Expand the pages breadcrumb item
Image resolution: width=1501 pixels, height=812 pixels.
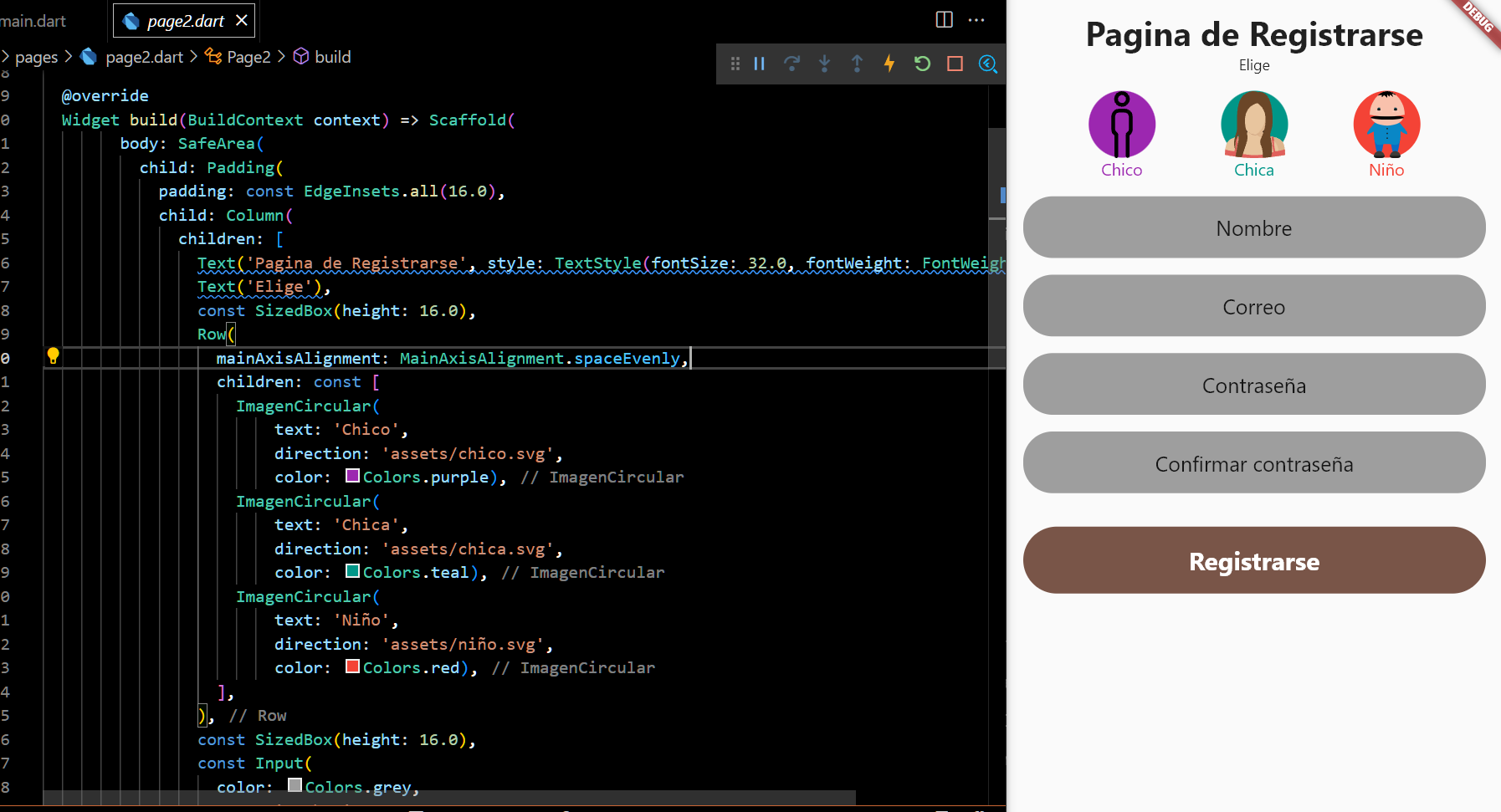(35, 57)
